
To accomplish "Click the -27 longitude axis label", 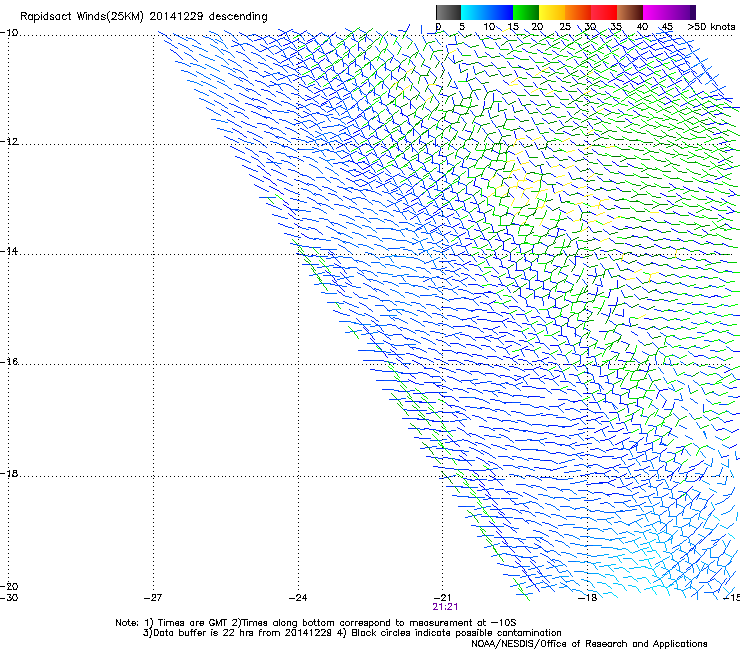I will pyautogui.click(x=153, y=598).
